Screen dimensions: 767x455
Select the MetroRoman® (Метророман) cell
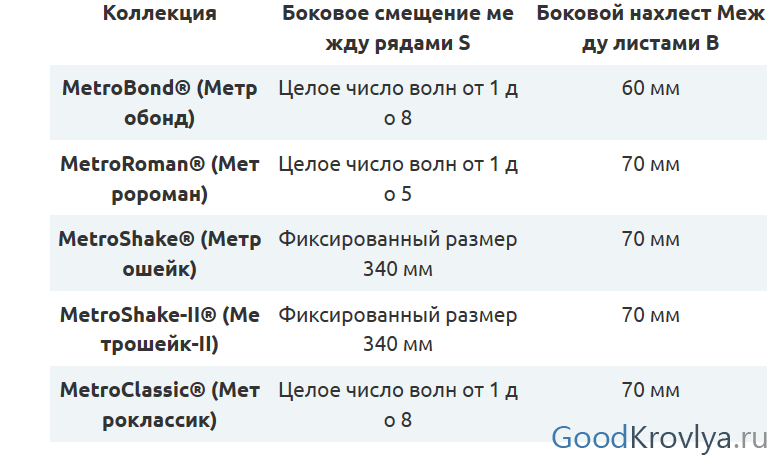point(159,179)
